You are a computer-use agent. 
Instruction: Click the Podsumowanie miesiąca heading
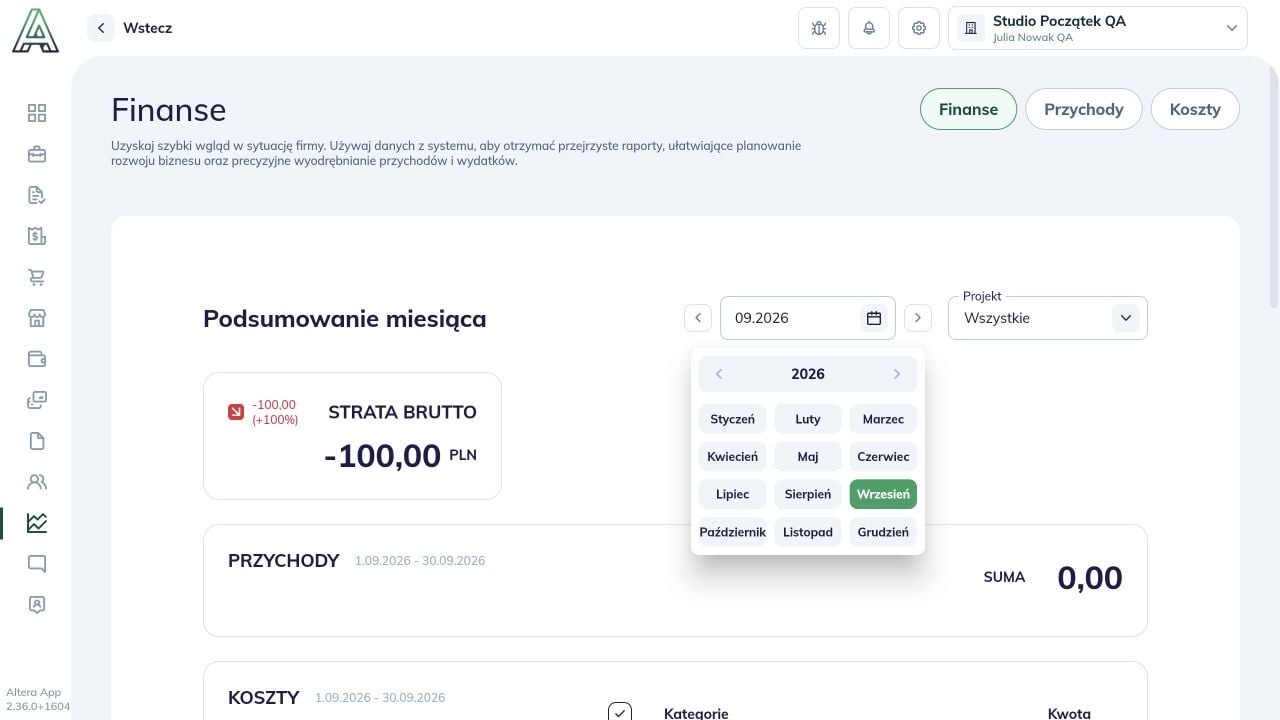[x=345, y=319]
